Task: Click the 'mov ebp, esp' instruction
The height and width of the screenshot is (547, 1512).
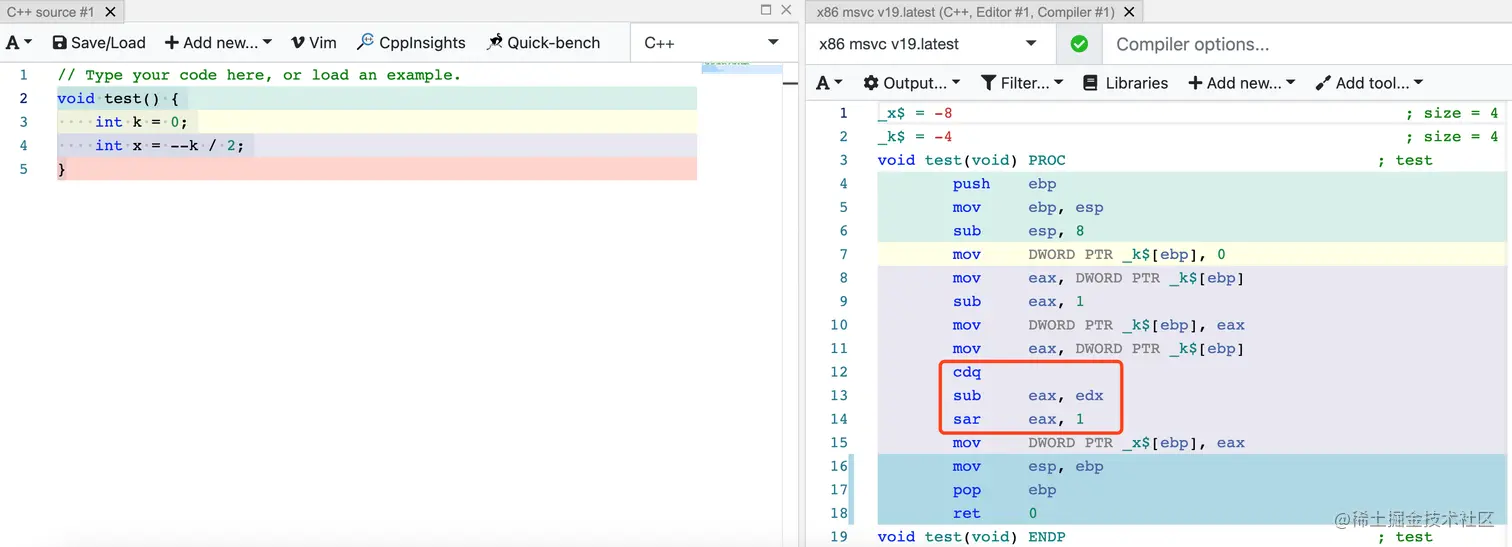Action: pos(1027,207)
